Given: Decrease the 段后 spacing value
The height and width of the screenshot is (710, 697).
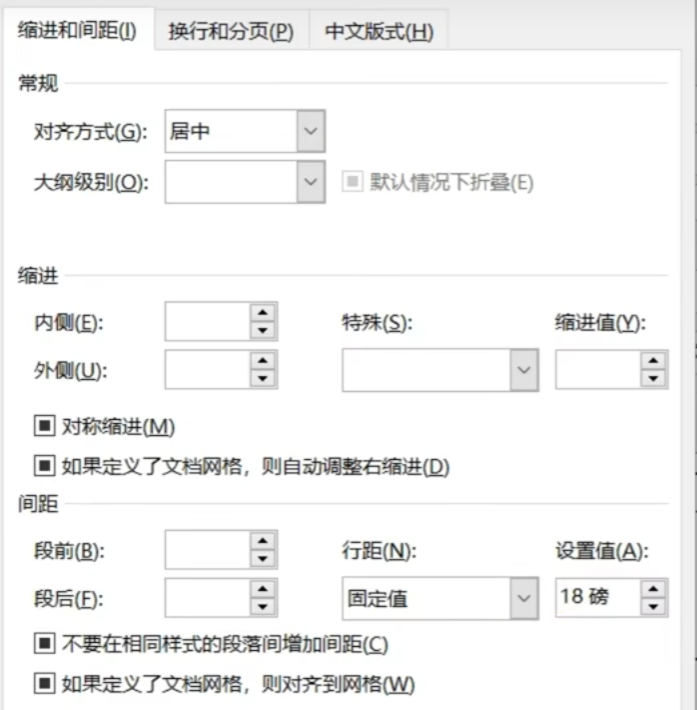Looking at the screenshot, I should point(262,607).
